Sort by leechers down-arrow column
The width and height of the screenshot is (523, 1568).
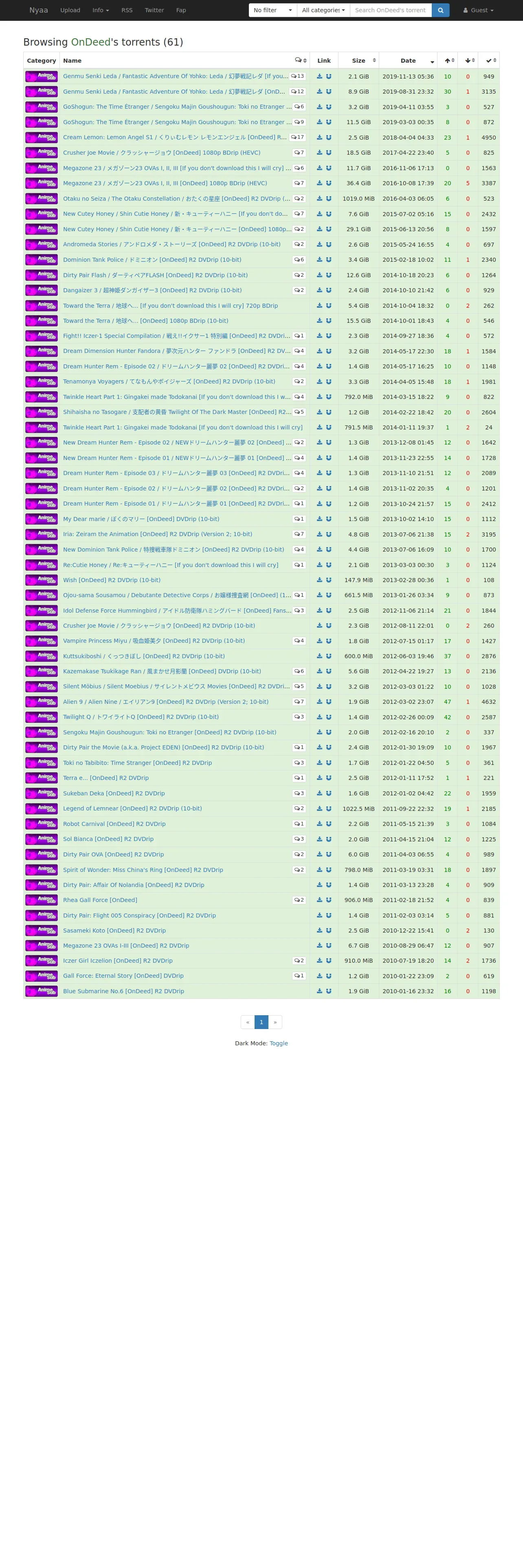pyautogui.click(x=468, y=60)
